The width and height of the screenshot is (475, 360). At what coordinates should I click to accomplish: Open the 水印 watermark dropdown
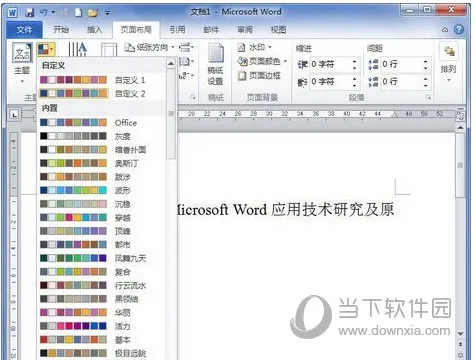pos(255,47)
